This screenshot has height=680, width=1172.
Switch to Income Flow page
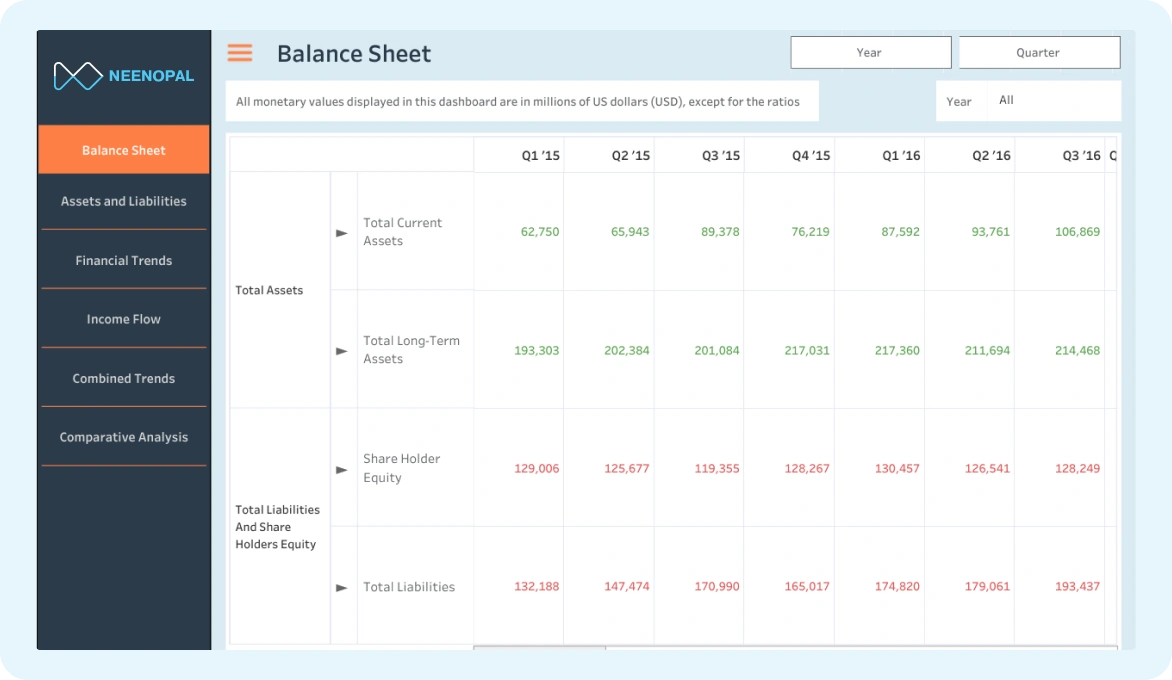pyautogui.click(x=124, y=319)
